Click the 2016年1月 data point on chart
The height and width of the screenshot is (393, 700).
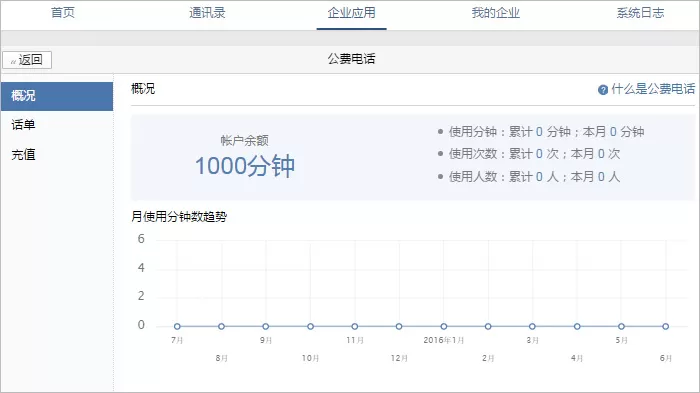(x=443, y=326)
